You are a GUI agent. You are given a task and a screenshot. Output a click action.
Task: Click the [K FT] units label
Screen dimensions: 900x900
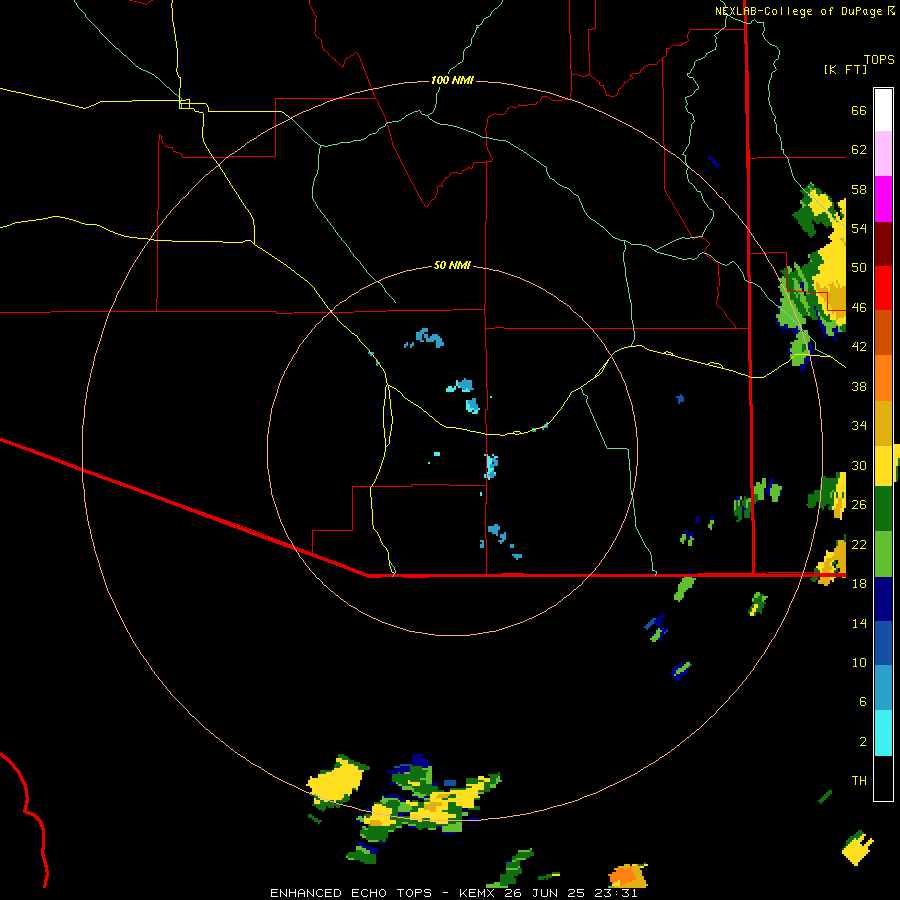845,70
